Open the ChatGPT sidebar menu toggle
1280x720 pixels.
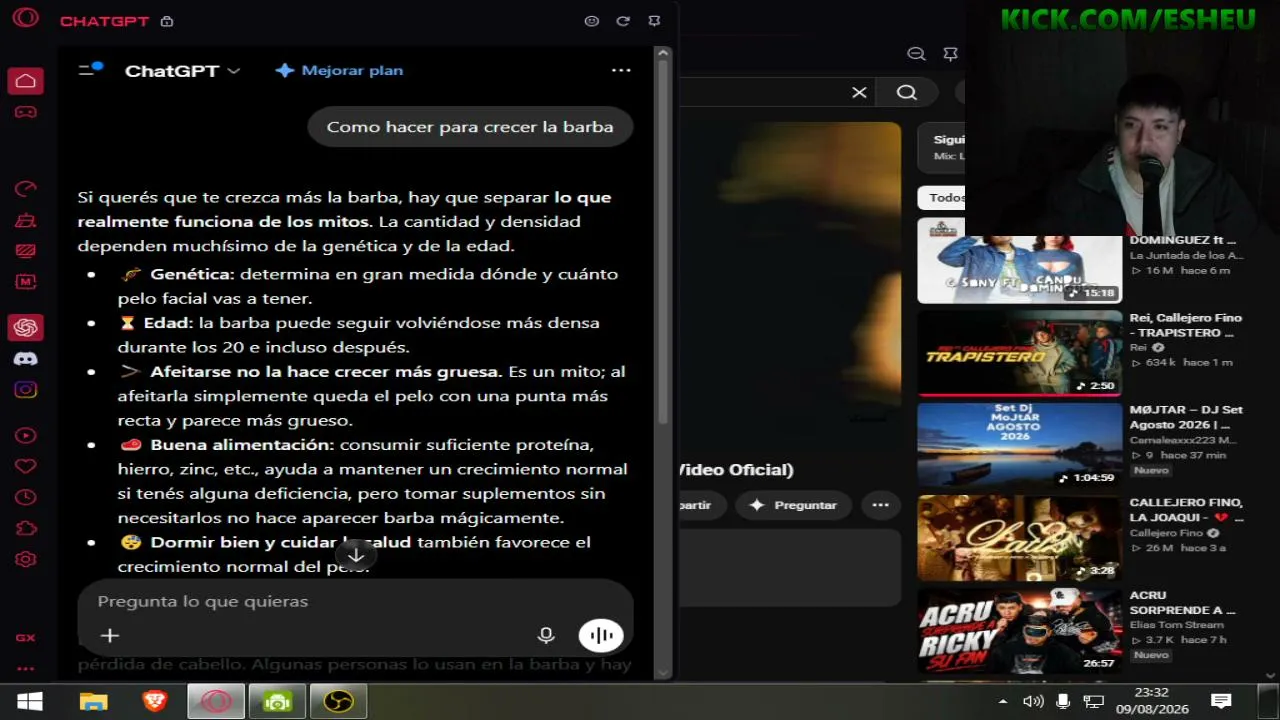pyautogui.click(x=90, y=70)
